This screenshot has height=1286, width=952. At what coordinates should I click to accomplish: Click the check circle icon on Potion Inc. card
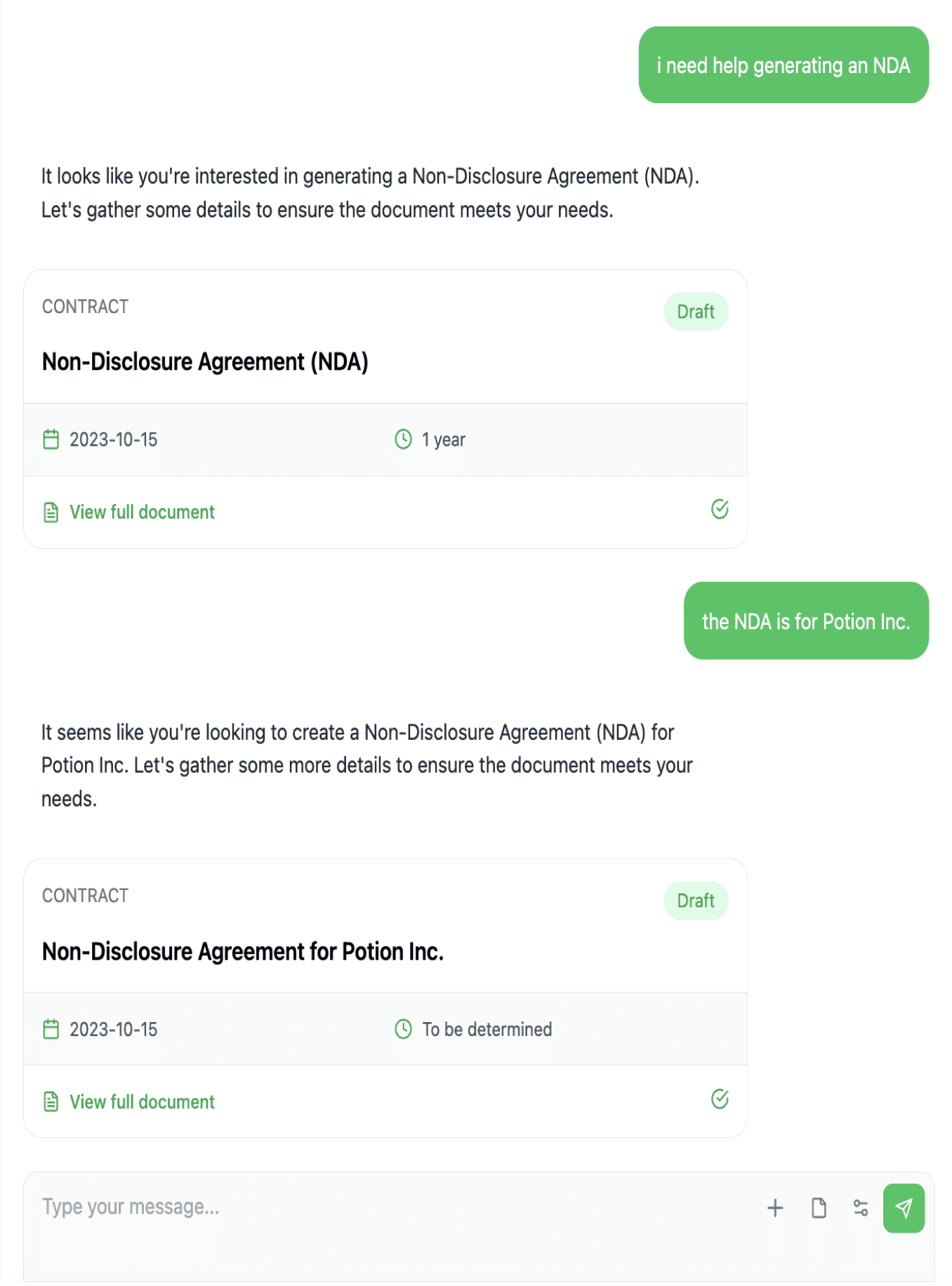[x=720, y=1099]
